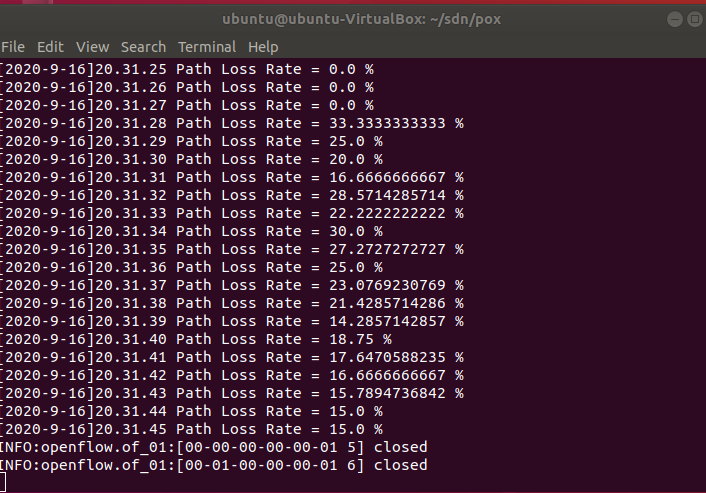Open the View menu
Screen dimensions: 706x493
[93, 47]
